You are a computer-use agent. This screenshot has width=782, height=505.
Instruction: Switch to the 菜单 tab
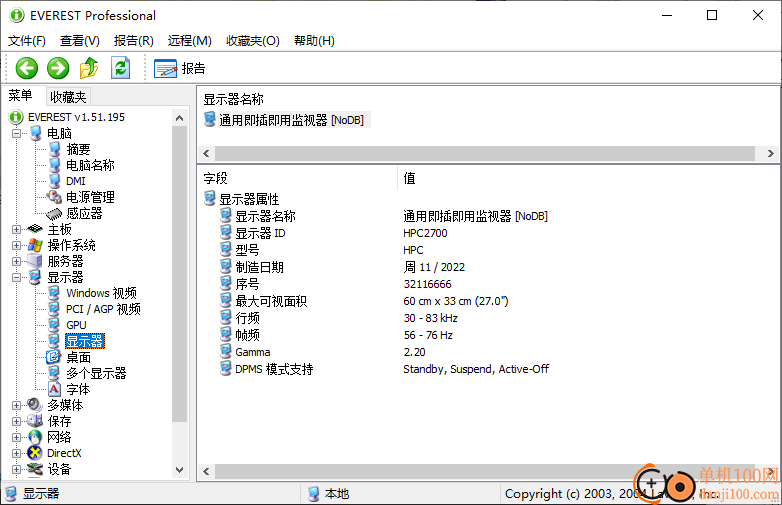point(20,96)
